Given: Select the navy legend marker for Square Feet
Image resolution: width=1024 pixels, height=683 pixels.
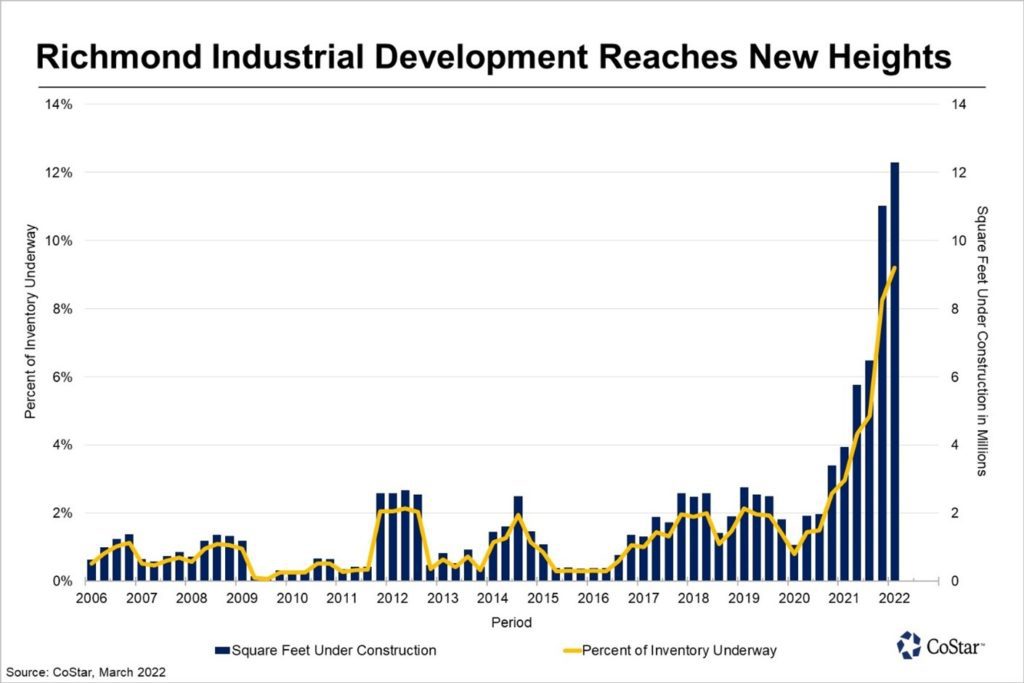Looking at the screenshot, I should pyautogui.click(x=221, y=649).
